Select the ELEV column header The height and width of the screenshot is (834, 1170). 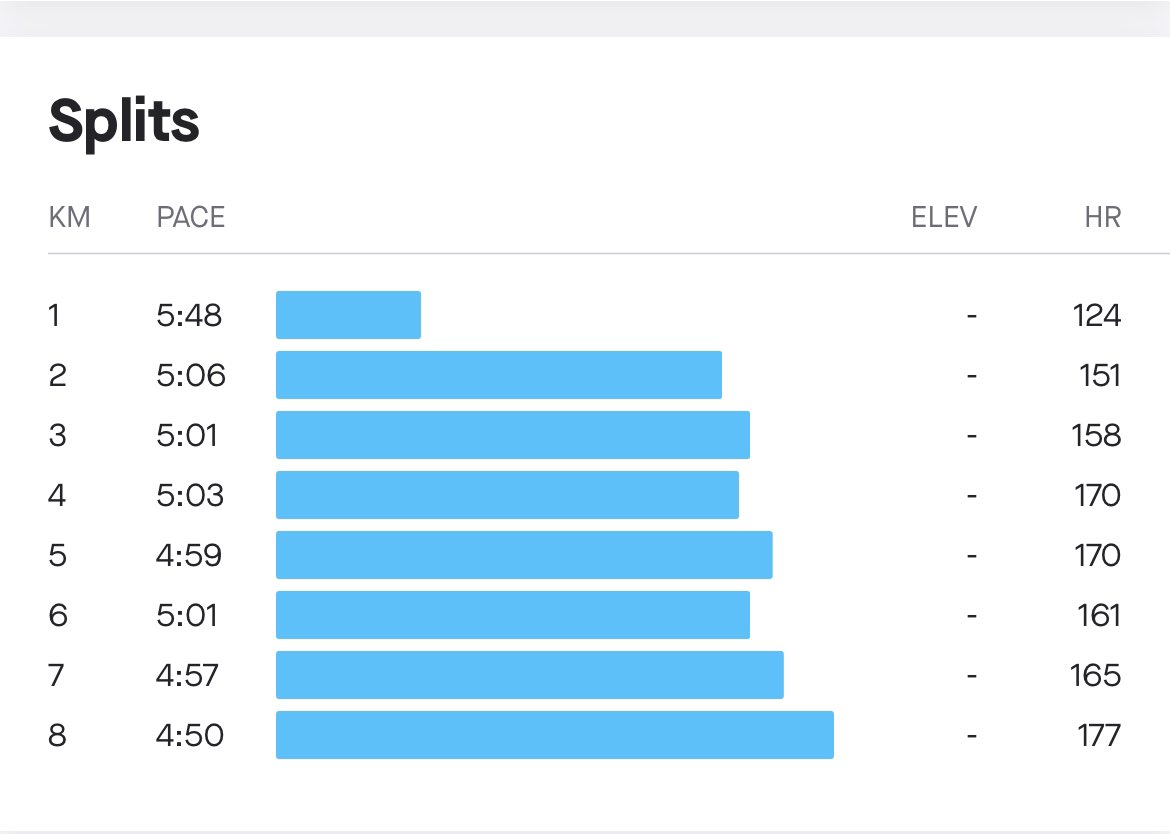(x=943, y=217)
